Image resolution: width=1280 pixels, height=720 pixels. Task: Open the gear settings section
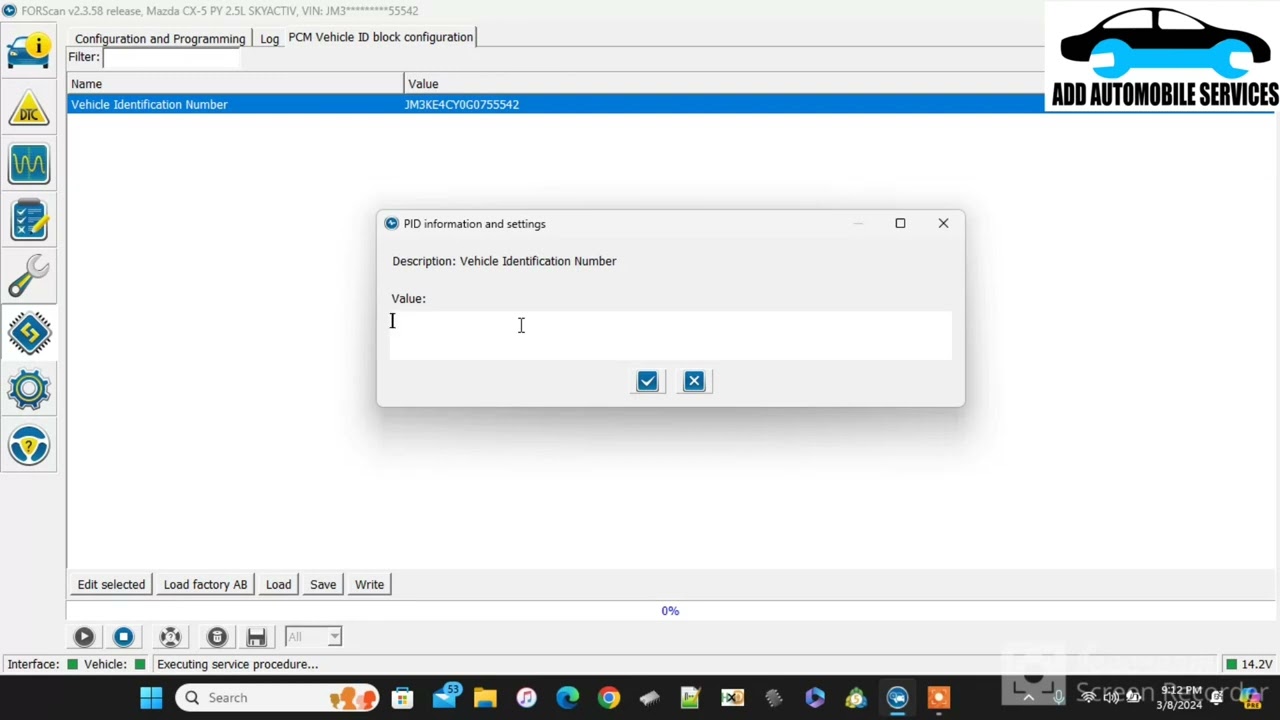click(x=29, y=389)
